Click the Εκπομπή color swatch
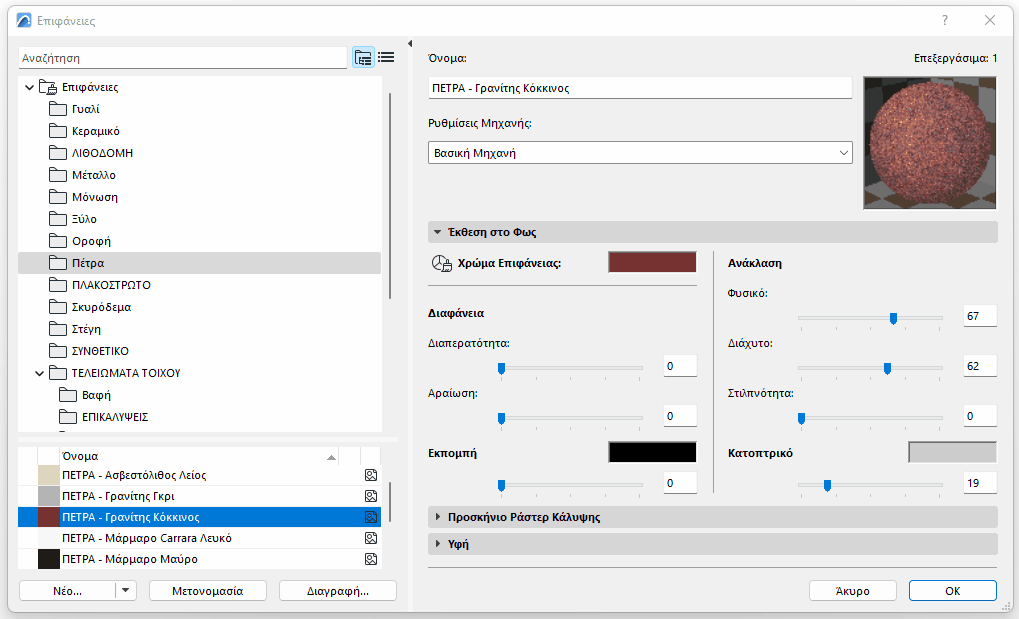This screenshot has width=1019, height=619. point(651,451)
